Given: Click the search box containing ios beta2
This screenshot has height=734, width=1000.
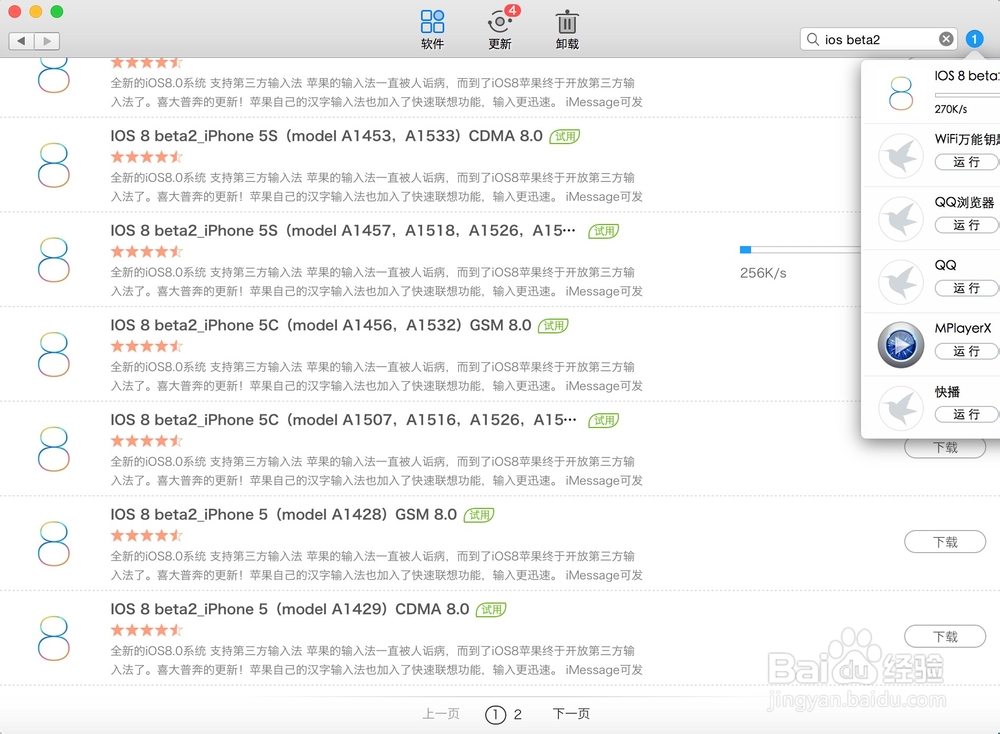Looking at the screenshot, I should [x=879, y=39].
